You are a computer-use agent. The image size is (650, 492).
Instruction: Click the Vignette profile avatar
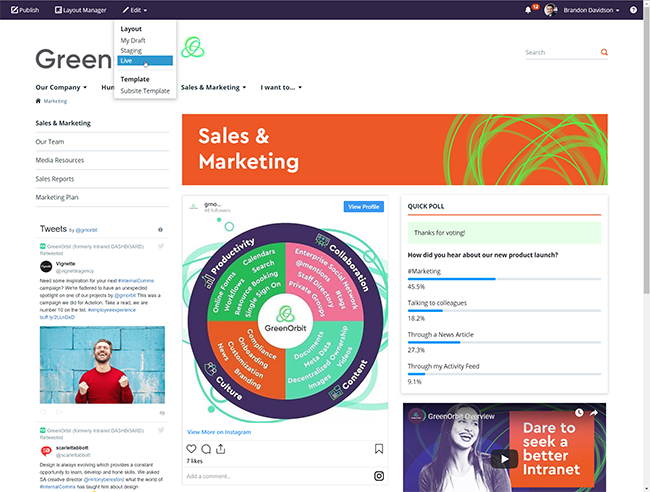[46, 267]
